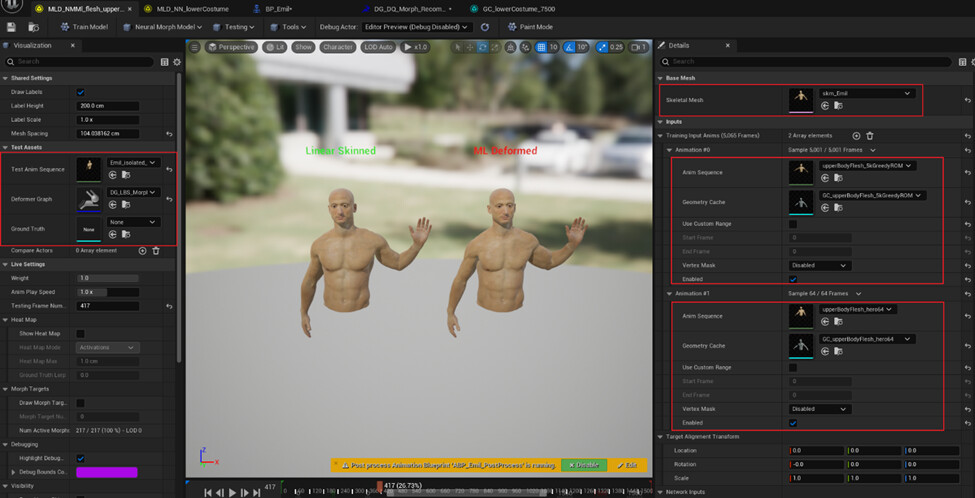The width and height of the screenshot is (975, 498).
Task: Enable Use Custom Range for Animation #1
Action: tap(793, 367)
